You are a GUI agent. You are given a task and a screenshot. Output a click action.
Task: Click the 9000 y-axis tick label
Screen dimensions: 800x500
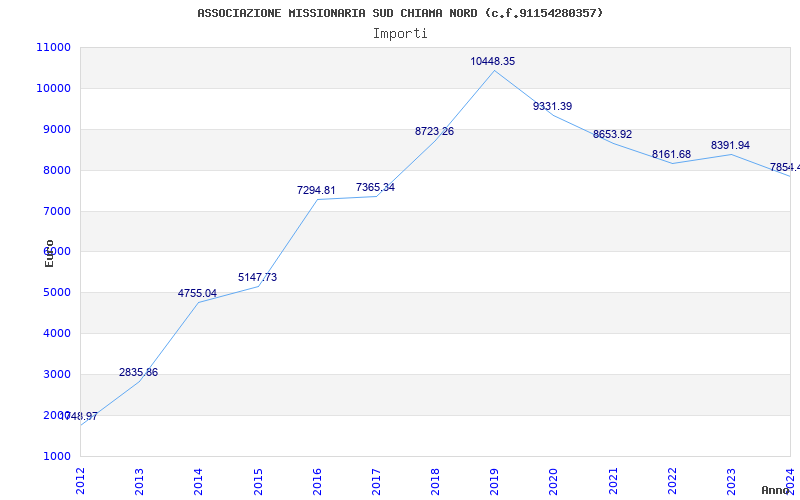tap(57, 130)
